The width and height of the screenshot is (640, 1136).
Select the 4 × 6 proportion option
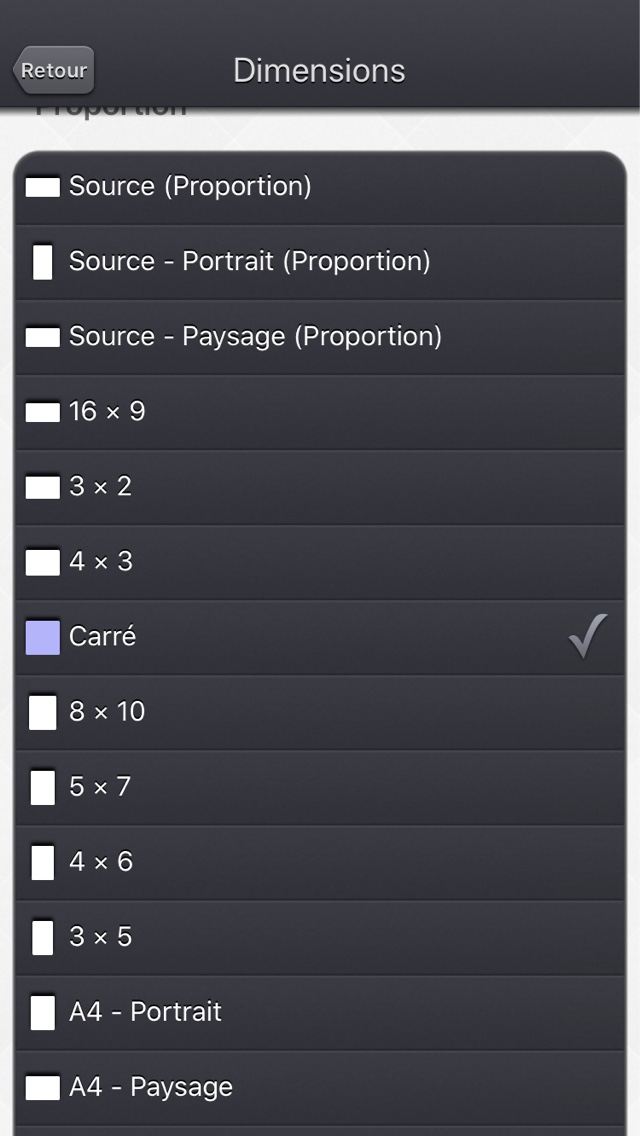coord(320,863)
